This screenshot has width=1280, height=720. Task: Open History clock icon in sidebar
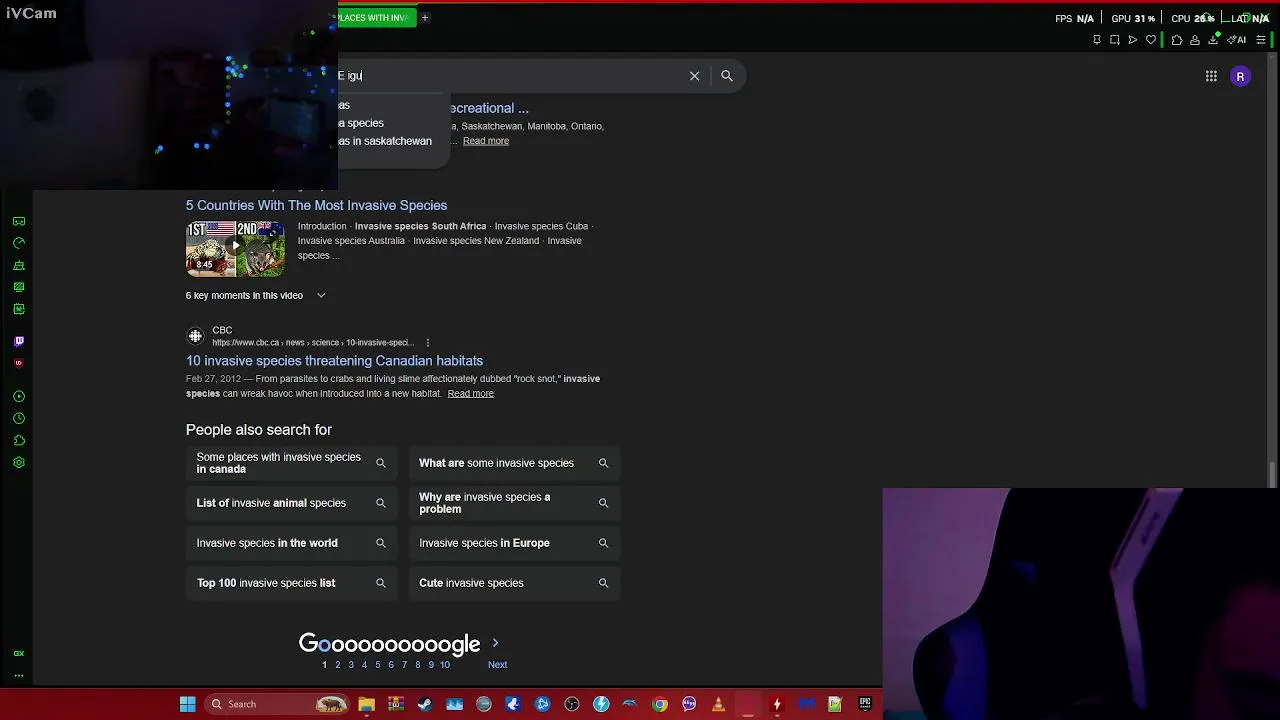[x=19, y=419]
